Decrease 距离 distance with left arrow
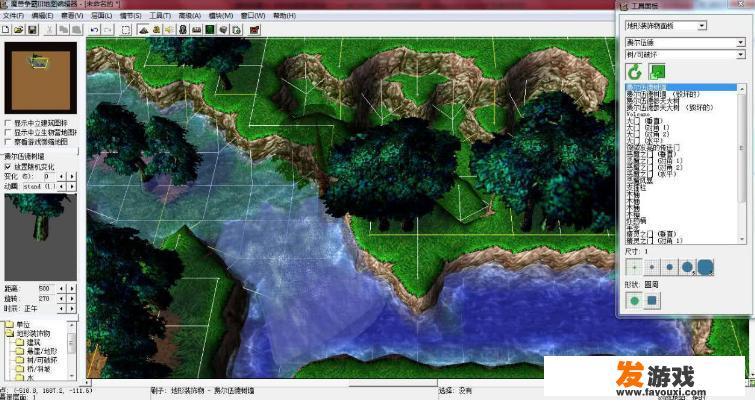Viewport: 755px width, 406px height. (x=62, y=288)
